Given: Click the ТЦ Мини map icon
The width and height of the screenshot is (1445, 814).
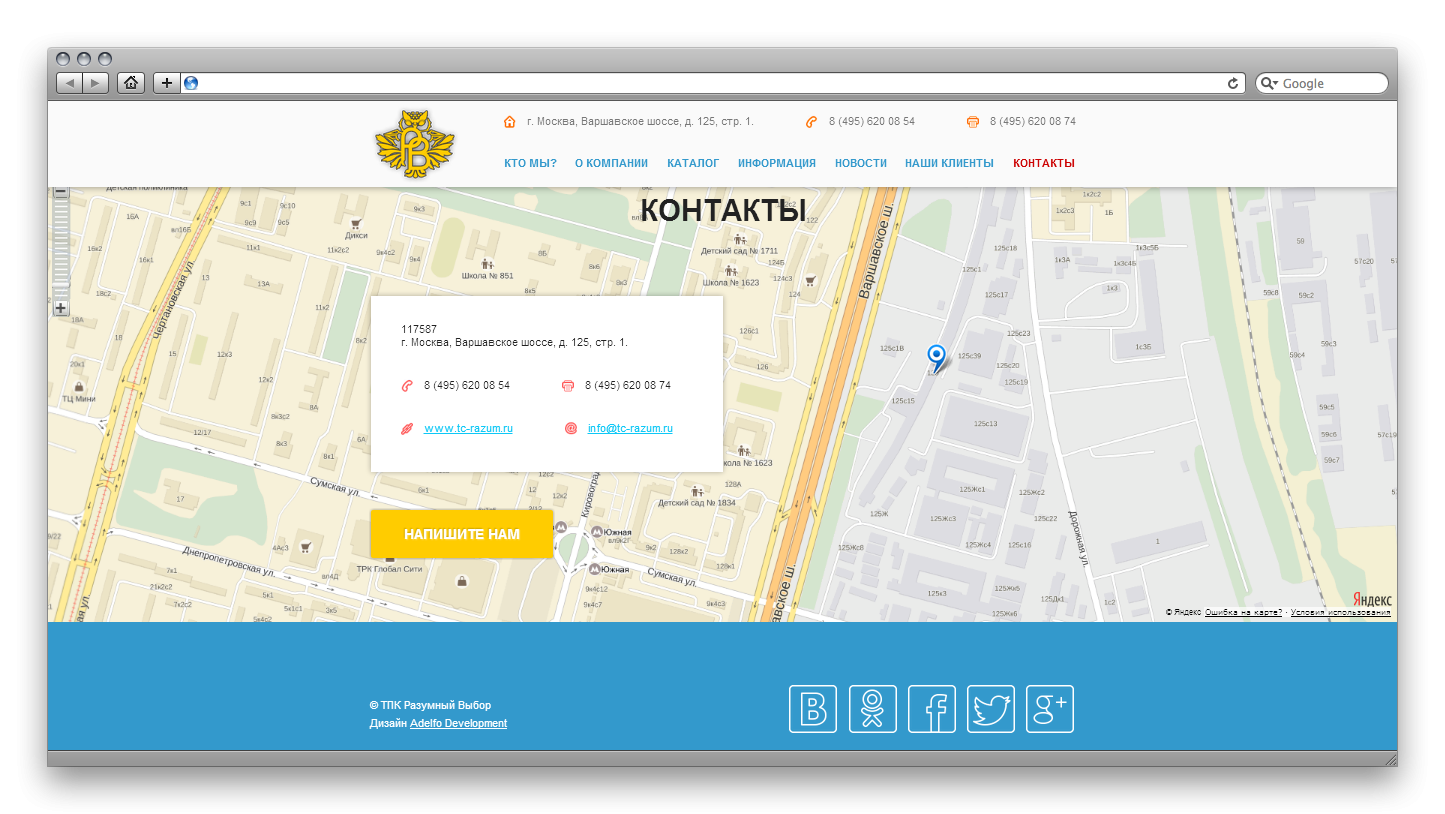Looking at the screenshot, I should 79,386.
